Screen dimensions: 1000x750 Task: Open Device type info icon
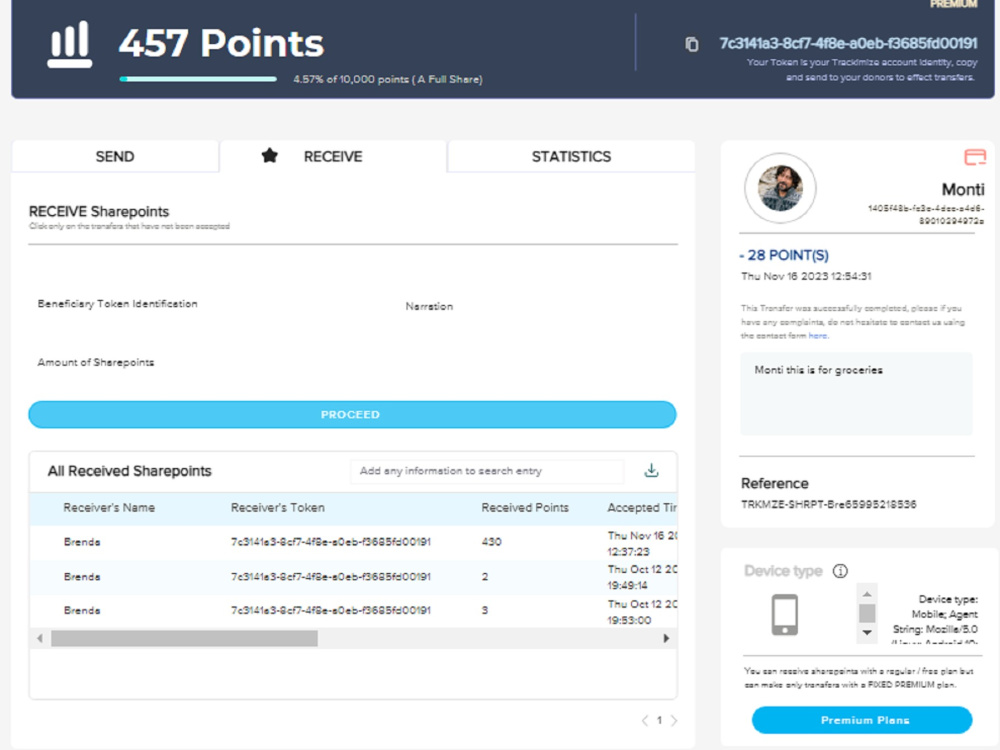coord(840,571)
